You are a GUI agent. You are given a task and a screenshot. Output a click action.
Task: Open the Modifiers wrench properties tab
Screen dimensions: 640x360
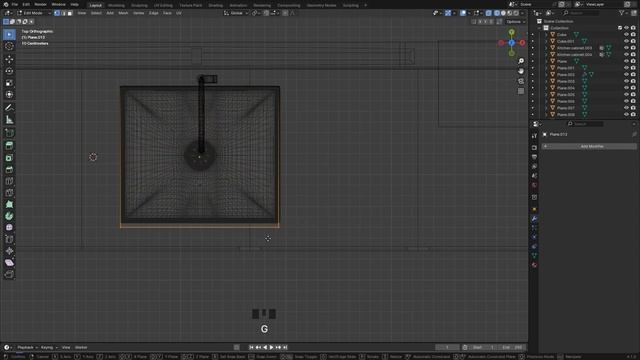click(x=534, y=219)
